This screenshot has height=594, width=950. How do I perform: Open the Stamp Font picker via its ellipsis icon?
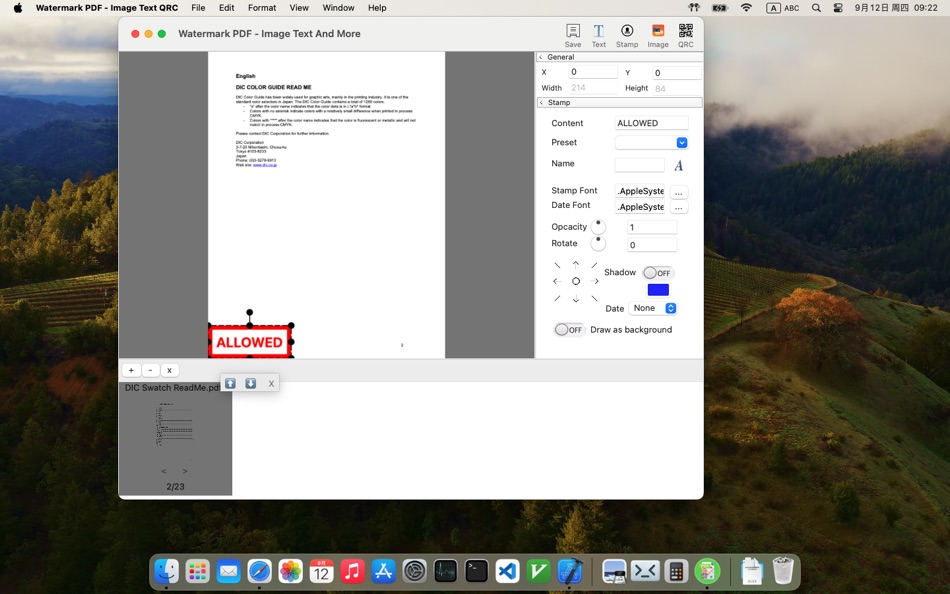[679, 190]
